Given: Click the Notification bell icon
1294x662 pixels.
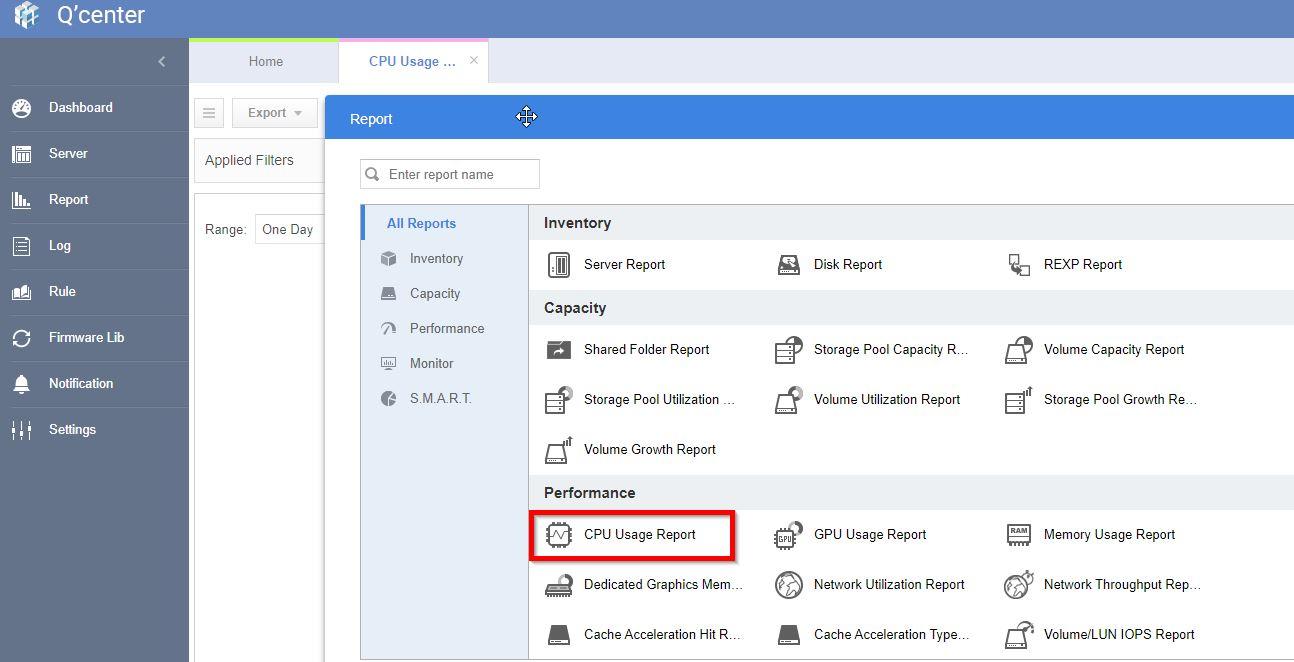Looking at the screenshot, I should click(x=22, y=384).
